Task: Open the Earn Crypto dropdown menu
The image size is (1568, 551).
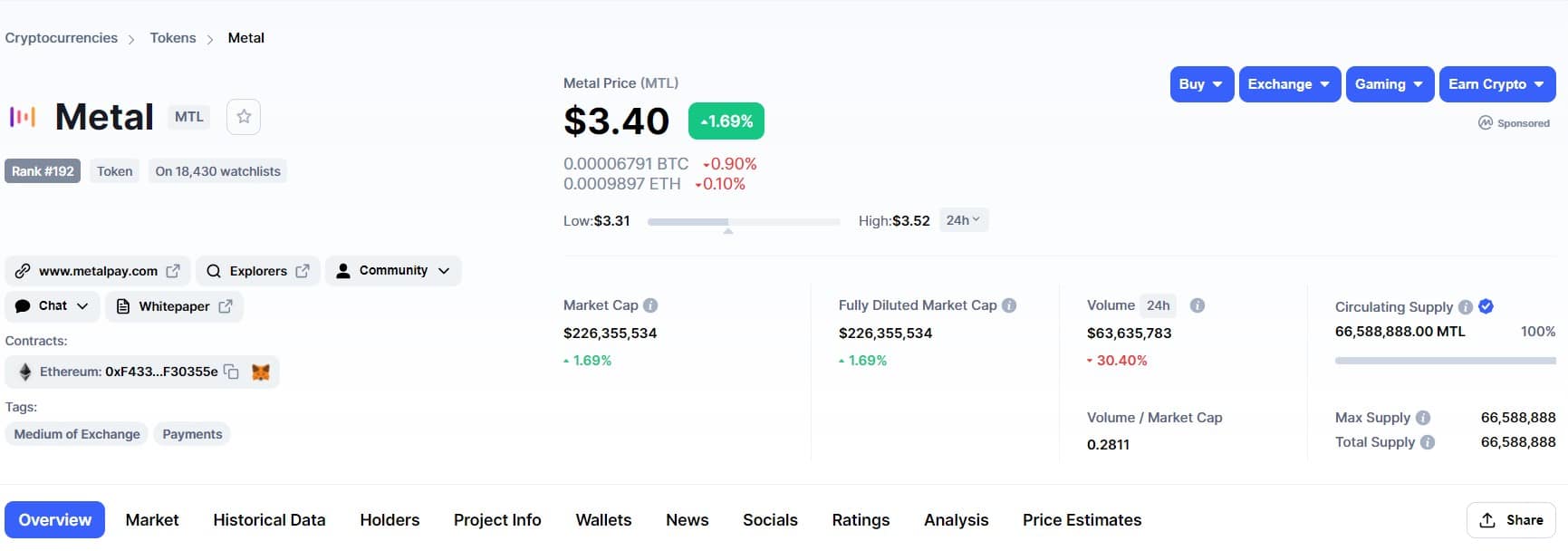Action: click(x=1497, y=84)
